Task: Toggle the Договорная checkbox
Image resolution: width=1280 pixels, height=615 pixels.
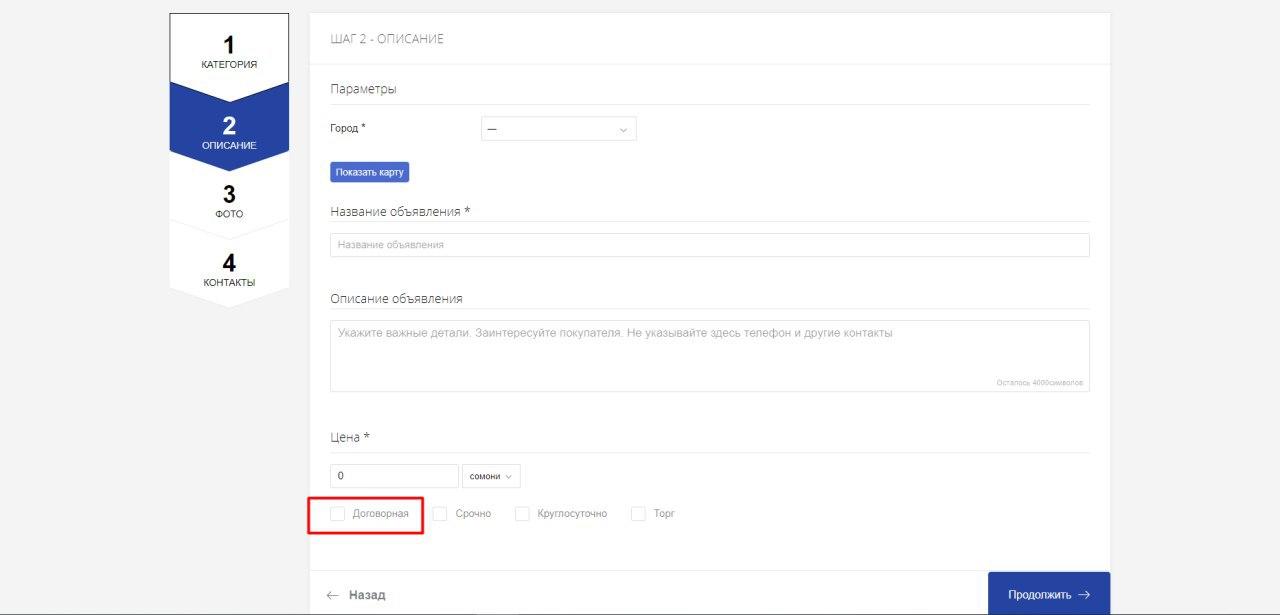Action: click(338, 514)
